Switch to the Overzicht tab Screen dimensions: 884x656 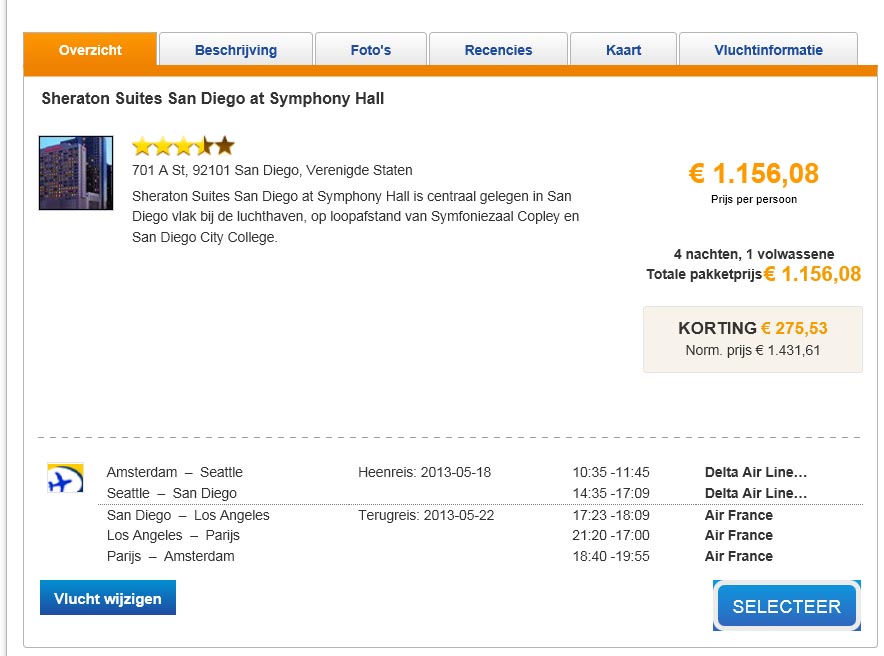point(90,50)
